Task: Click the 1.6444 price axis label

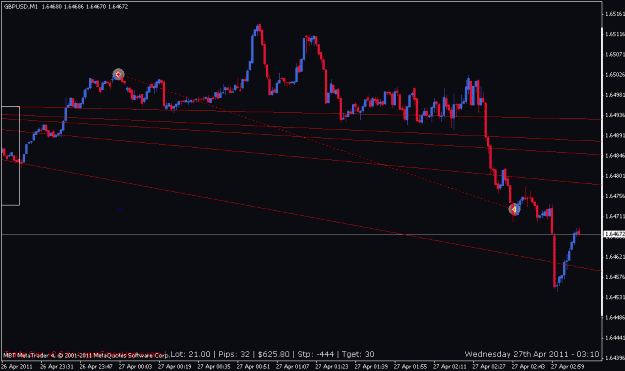Action: [x=615, y=338]
